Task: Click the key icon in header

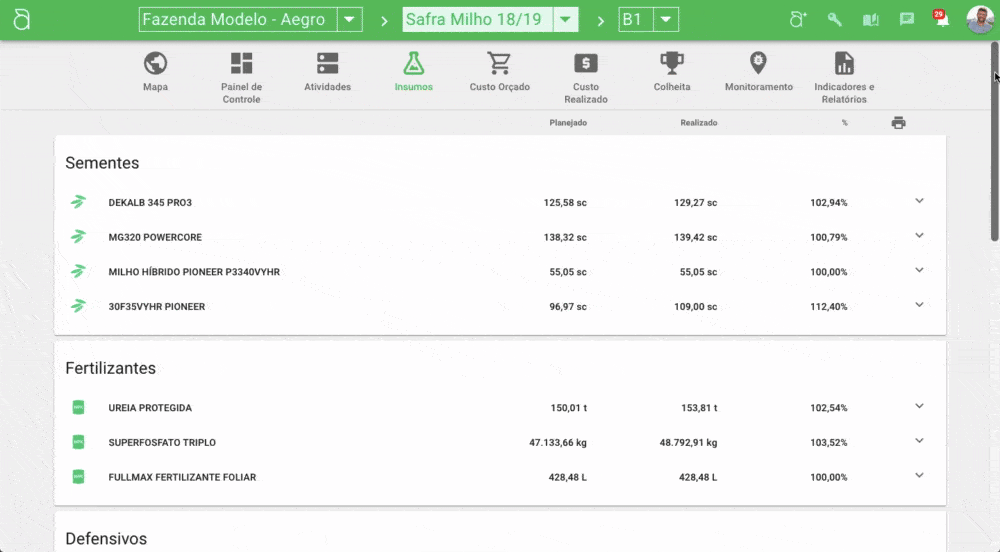Action: pos(834,20)
